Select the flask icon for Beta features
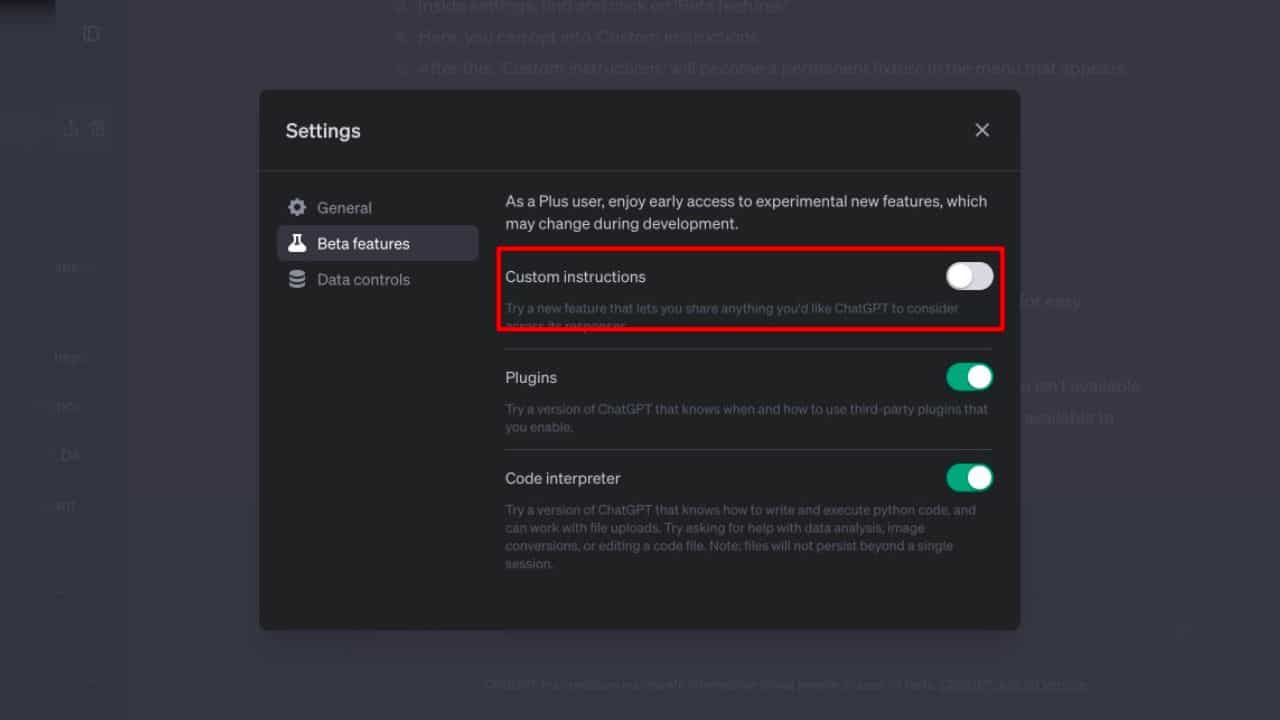The width and height of the screenshot is (1280, 720). 298,243
